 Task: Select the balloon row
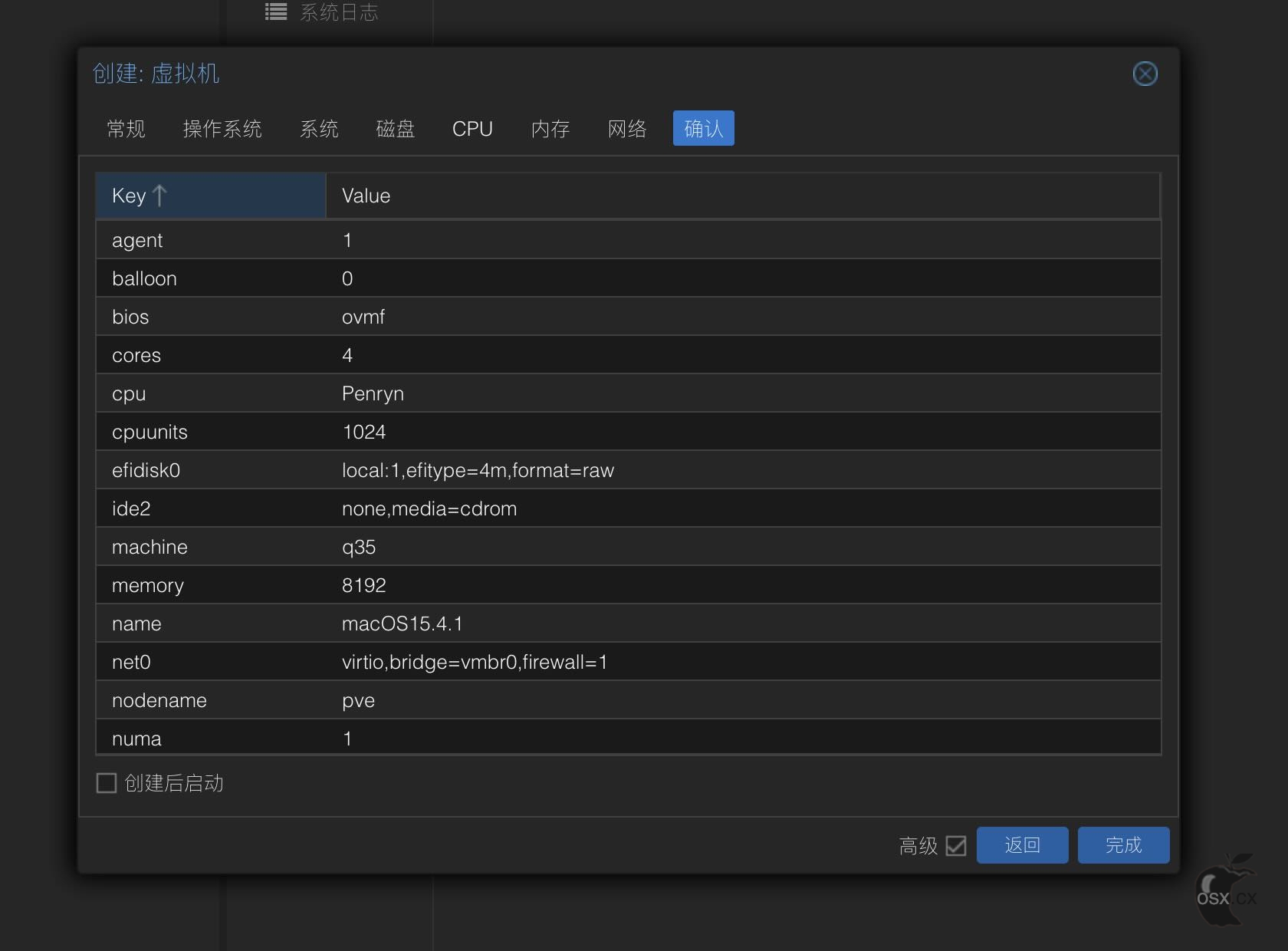628,278
